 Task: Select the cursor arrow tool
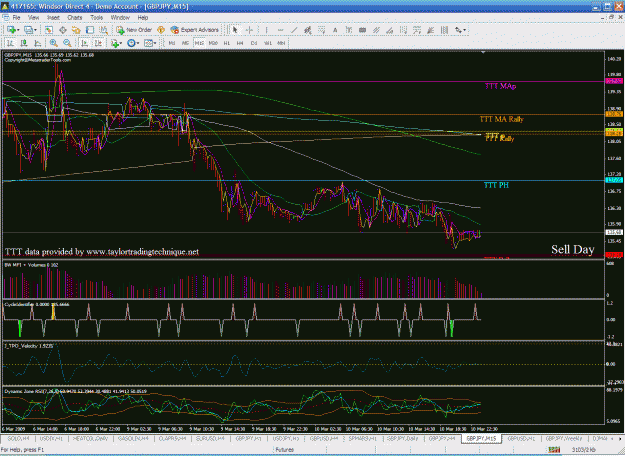click(235, 30)
